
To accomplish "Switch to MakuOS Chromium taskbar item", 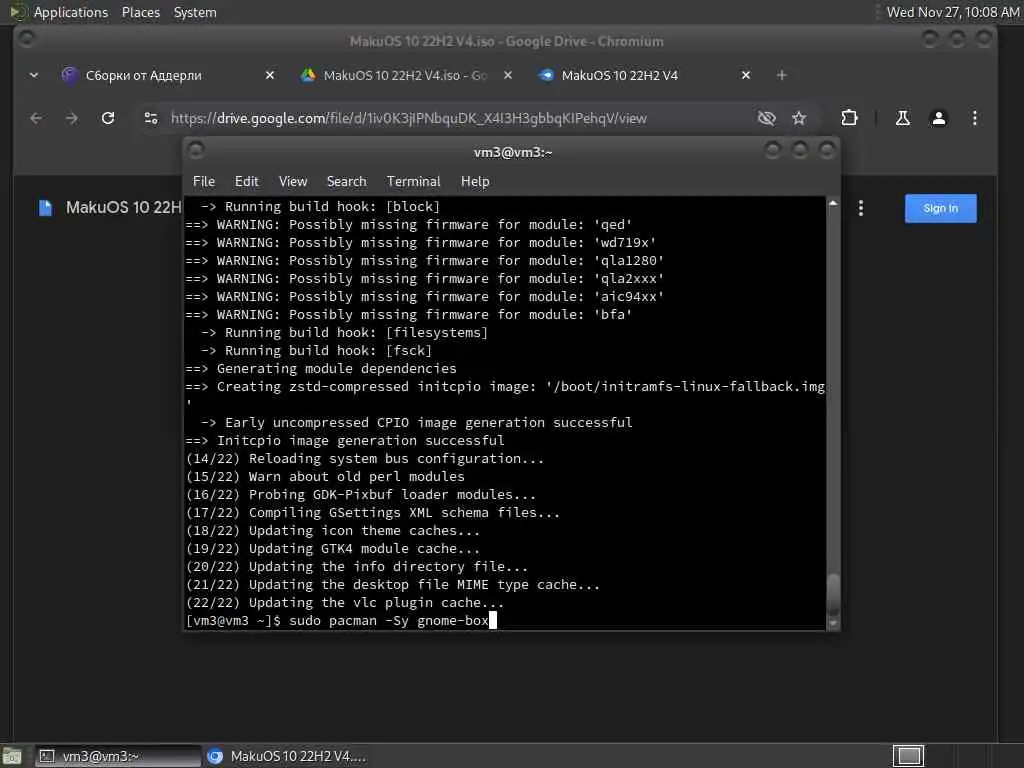I will click(287, 756).
